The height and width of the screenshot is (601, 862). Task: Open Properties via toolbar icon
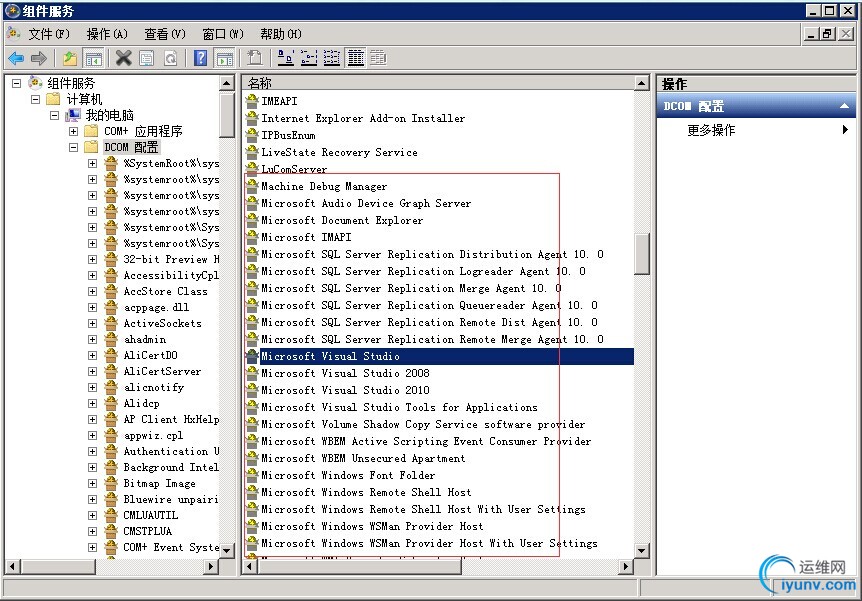pos(147,58)
